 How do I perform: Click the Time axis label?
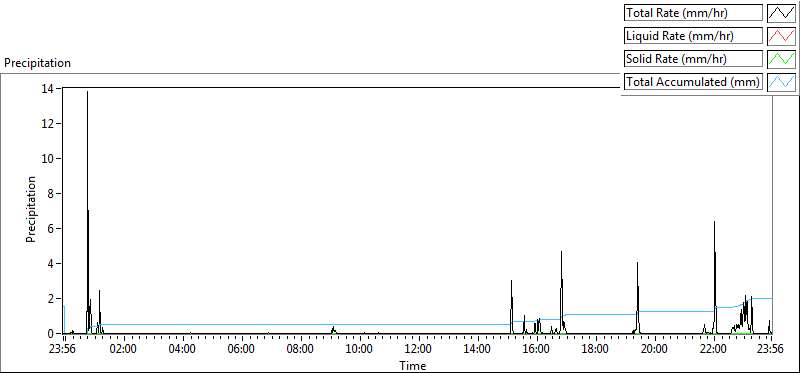[413, 365]
